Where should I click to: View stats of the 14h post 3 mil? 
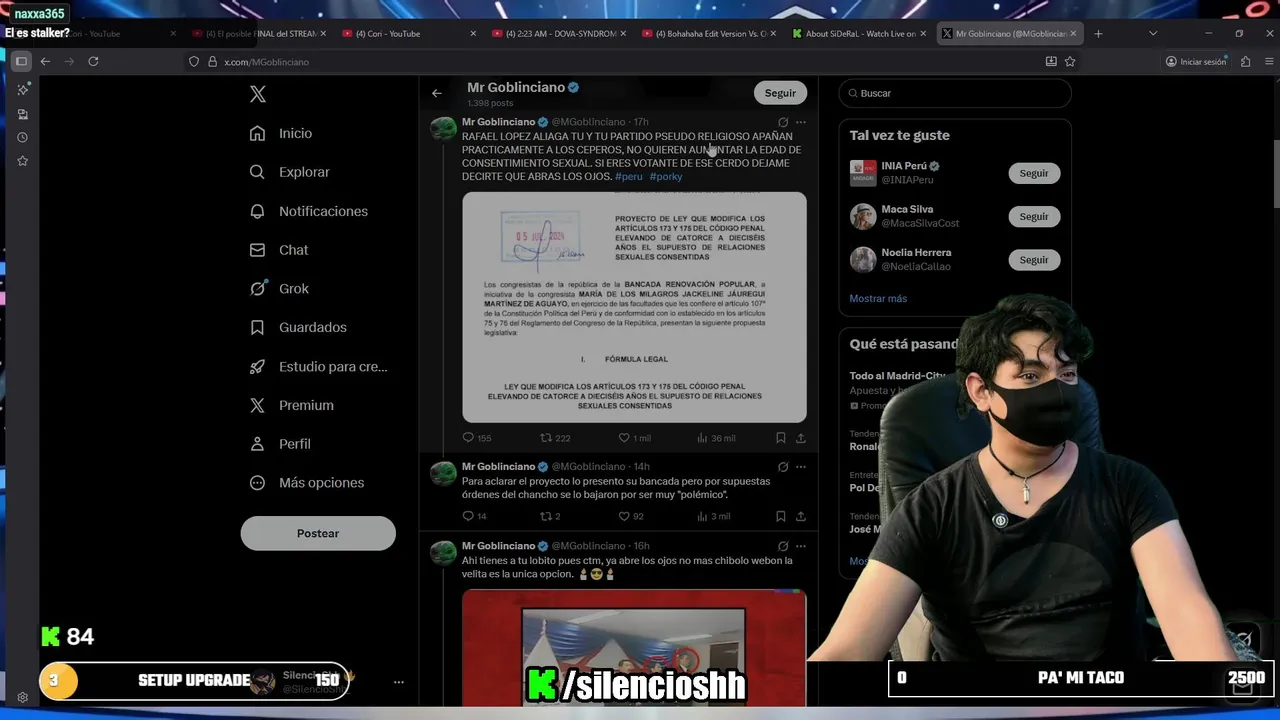[714, 516]
